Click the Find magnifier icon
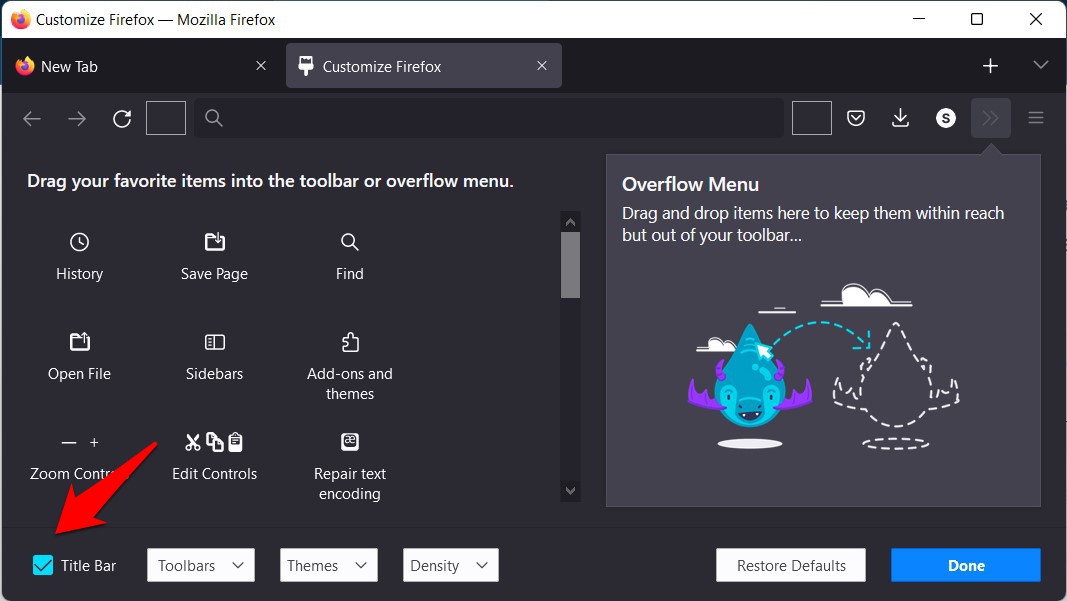Viewport: 1067px width, 601px height. tap(349, 242)
